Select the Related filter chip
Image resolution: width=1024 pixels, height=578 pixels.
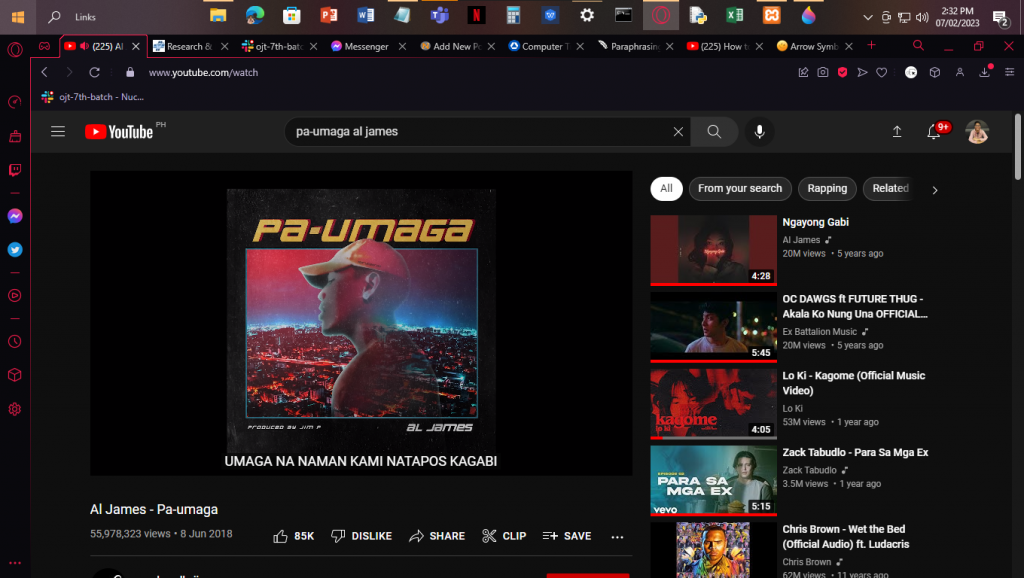(x=889, y=189)
